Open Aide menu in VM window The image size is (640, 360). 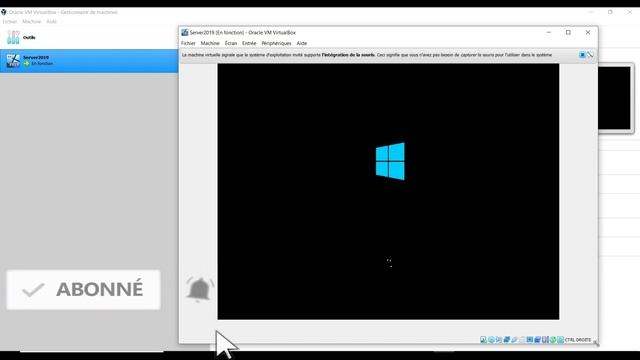pos(302,43)
